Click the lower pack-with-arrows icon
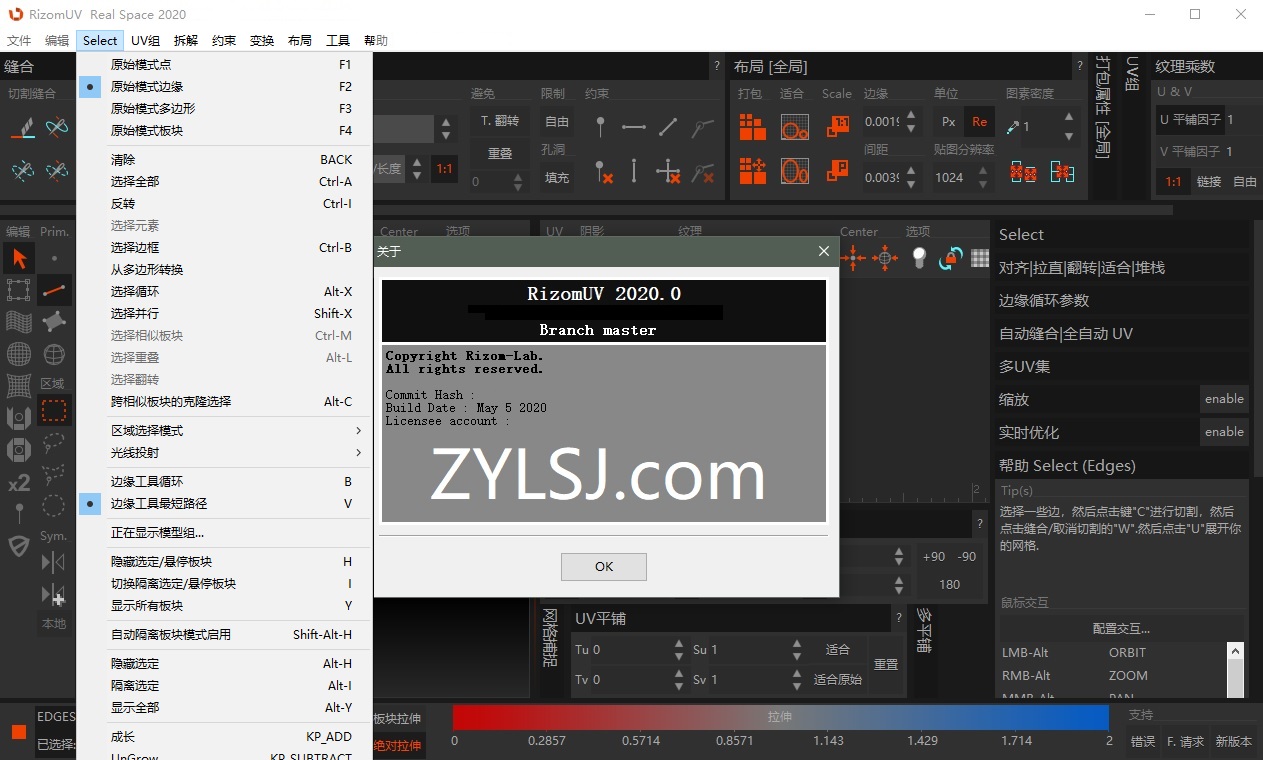This screenshot has height=760, width=1263. pos(752,171)
